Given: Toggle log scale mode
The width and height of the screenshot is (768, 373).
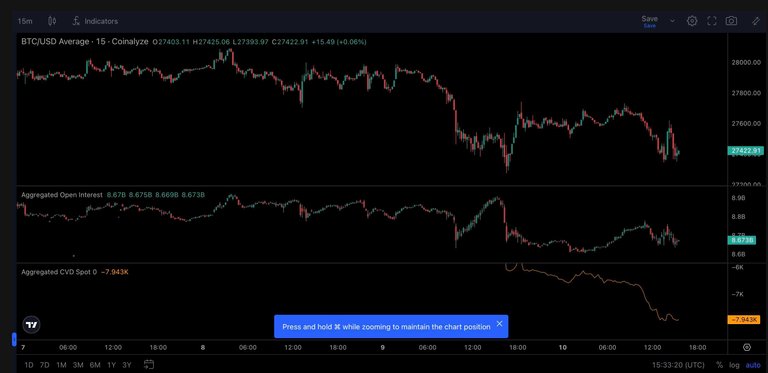Looking at the screenshot, I should [x=734, y=365].
